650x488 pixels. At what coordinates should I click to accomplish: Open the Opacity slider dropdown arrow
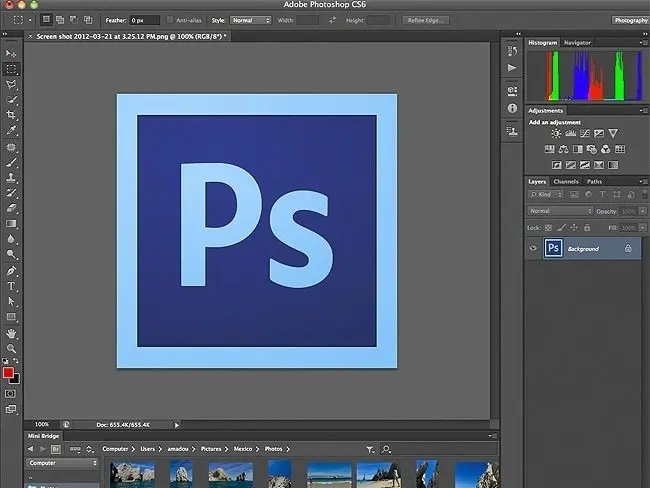coord(643,211)
